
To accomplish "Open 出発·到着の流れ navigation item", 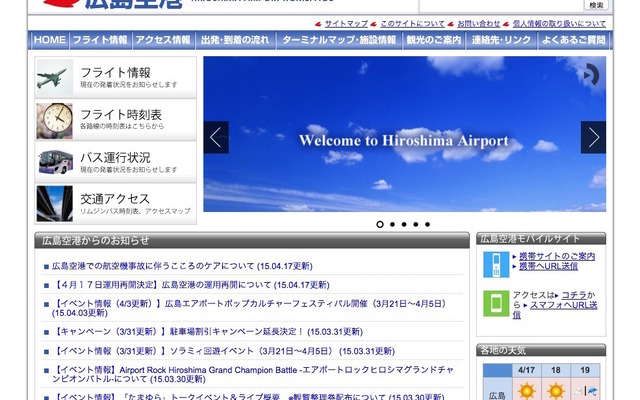I will click(235, 40).
